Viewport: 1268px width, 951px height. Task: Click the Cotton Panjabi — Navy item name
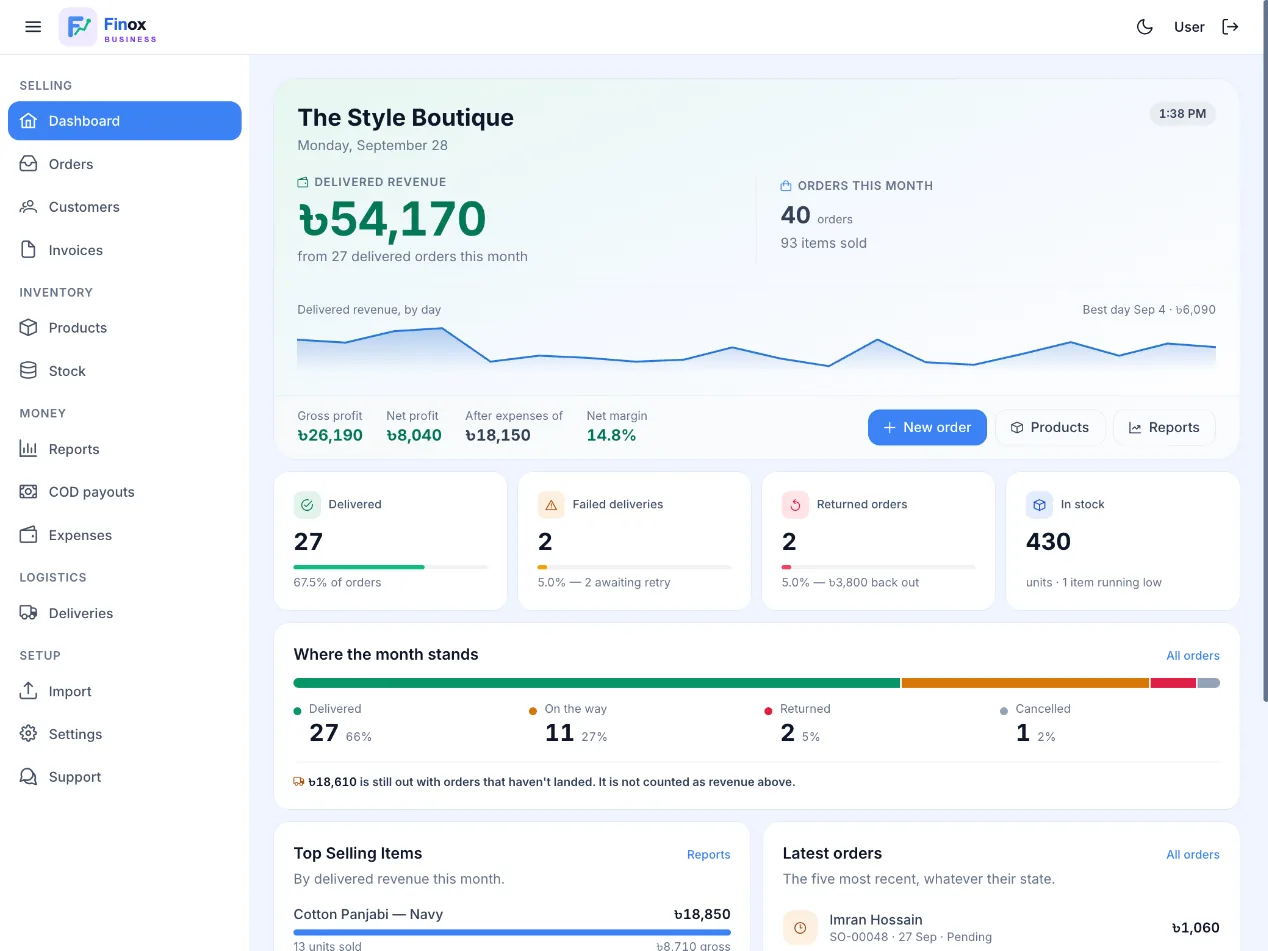point(368,914)
